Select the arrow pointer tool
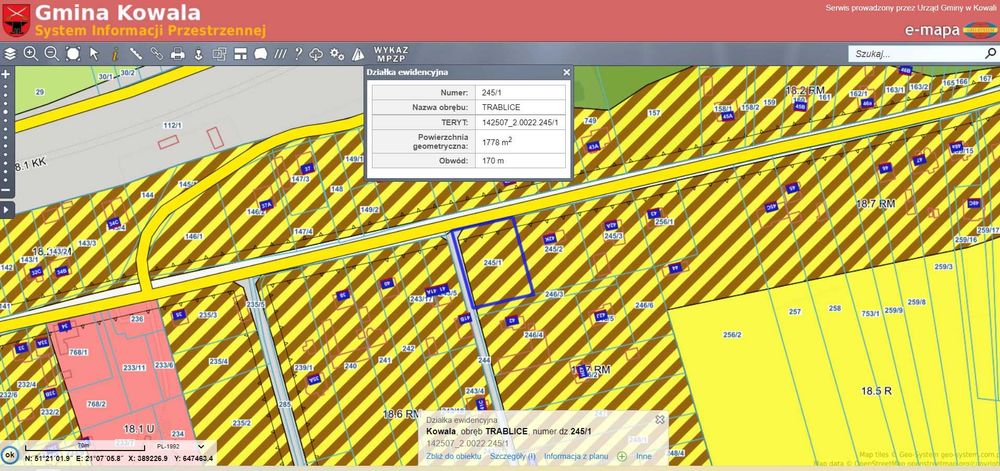This screenshot has height=471, width=1000. 94,54
